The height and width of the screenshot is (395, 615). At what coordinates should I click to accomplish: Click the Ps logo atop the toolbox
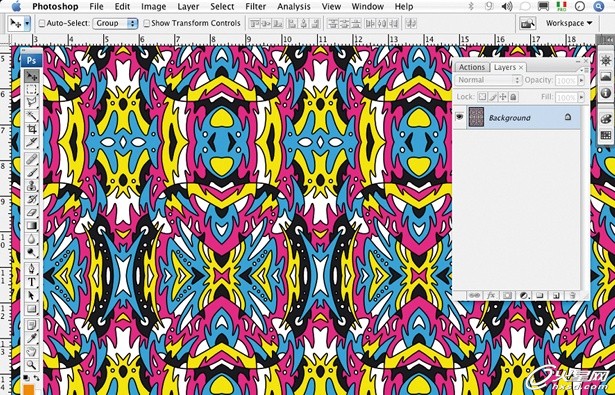(31, 61)
